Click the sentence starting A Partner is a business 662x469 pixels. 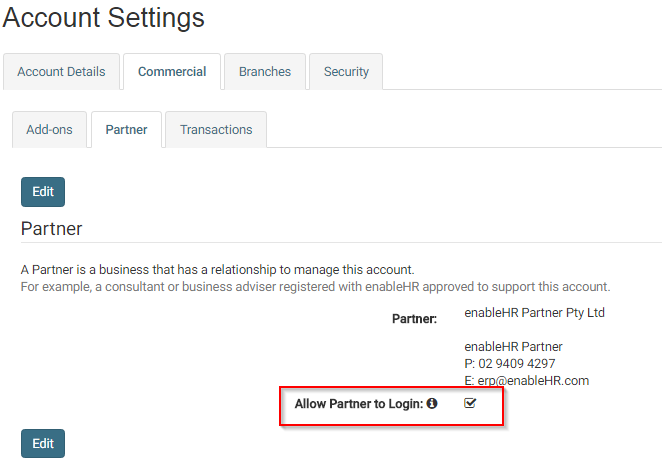pyautogui.click(x=217, y=269)
